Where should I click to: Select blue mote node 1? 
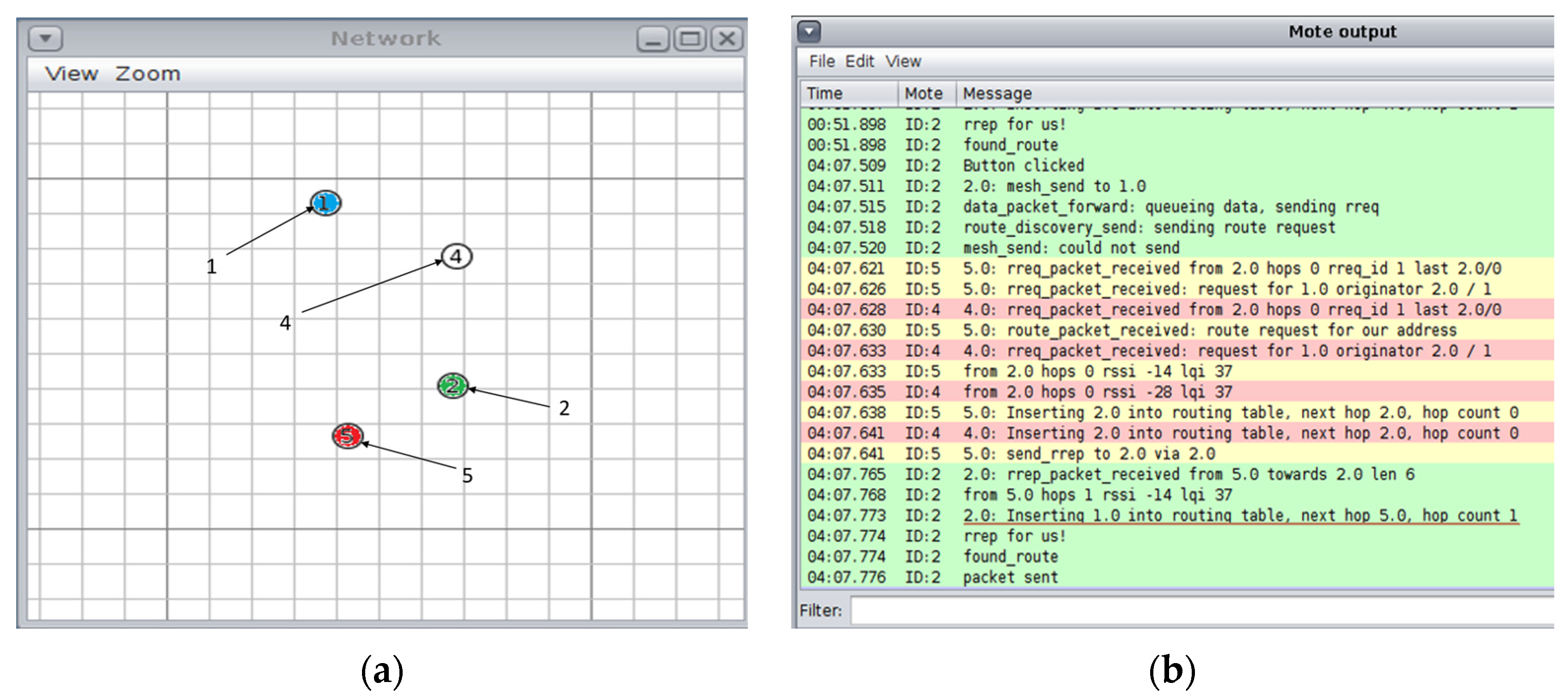tap(326, 203)
